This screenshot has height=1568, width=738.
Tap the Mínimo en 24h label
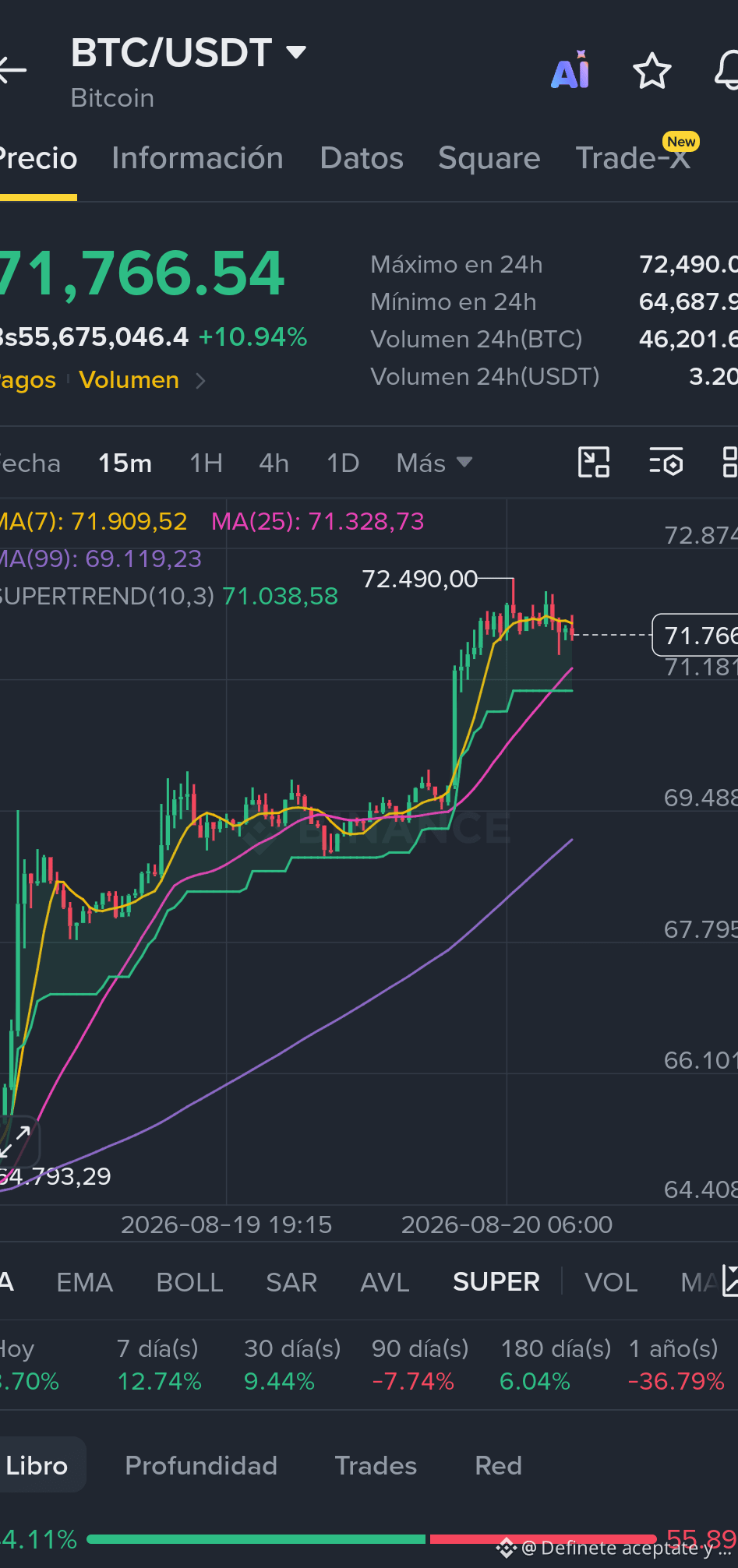[454, 302]
